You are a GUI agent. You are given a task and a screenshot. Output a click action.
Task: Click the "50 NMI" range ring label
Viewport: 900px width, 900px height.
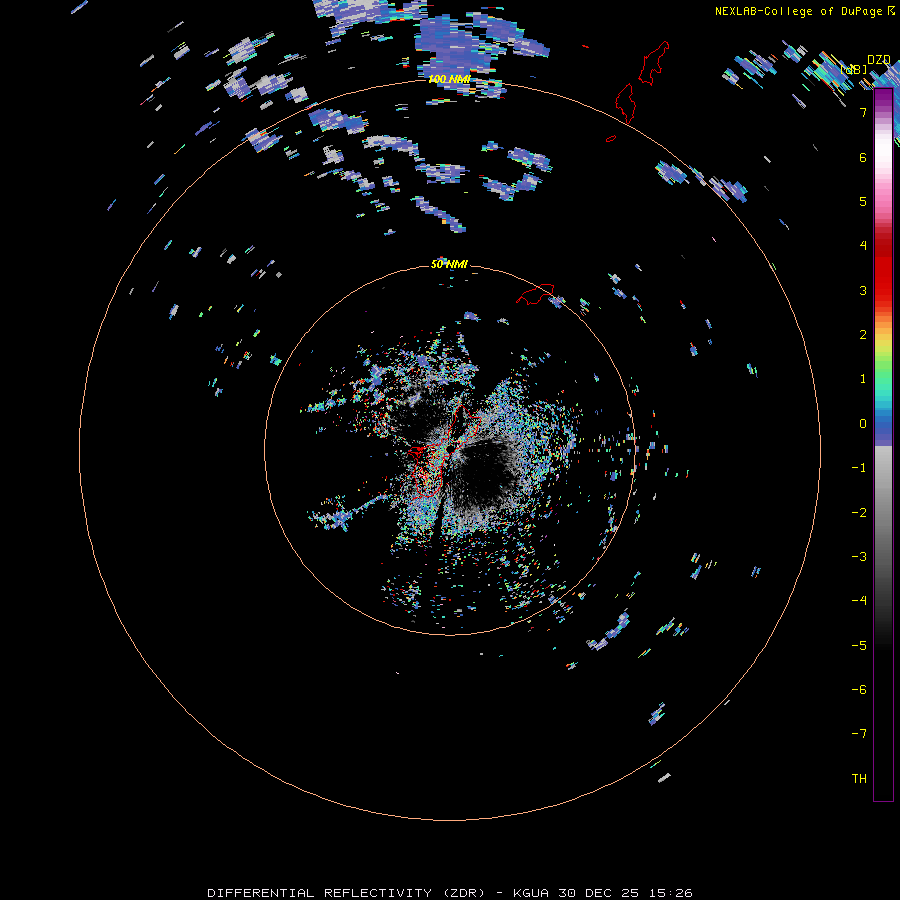(449, 264)
